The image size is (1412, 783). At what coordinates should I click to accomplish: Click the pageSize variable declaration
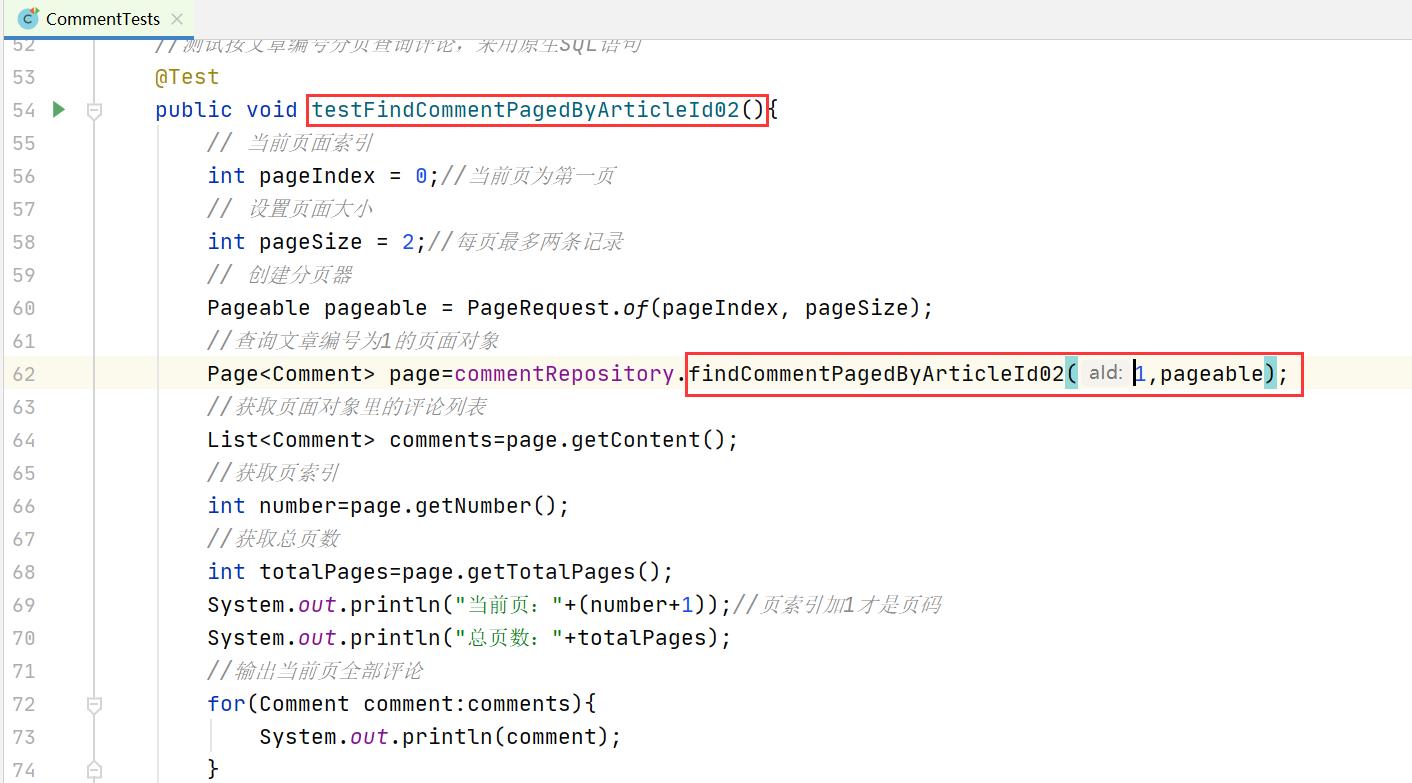coord(310,242)
